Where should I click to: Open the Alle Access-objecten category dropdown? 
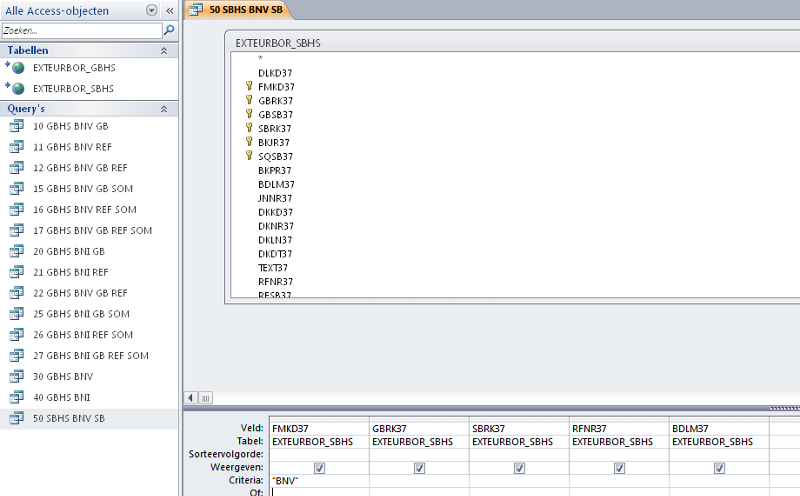coord(152,10)
